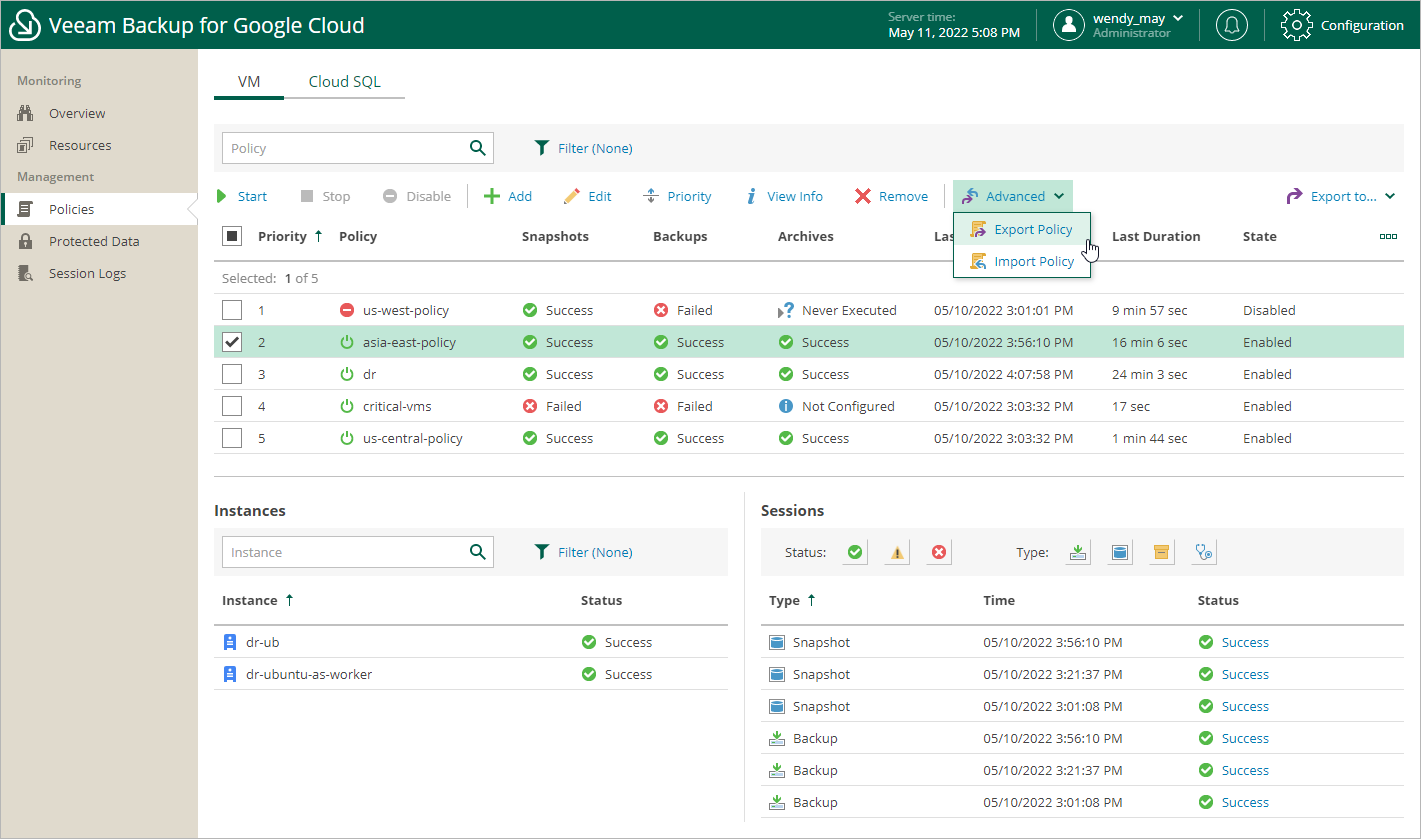Edit the selected policy with pencil
Image resolution: width=1421 pixels, height=839 pixels.
[x=587, y=196]
